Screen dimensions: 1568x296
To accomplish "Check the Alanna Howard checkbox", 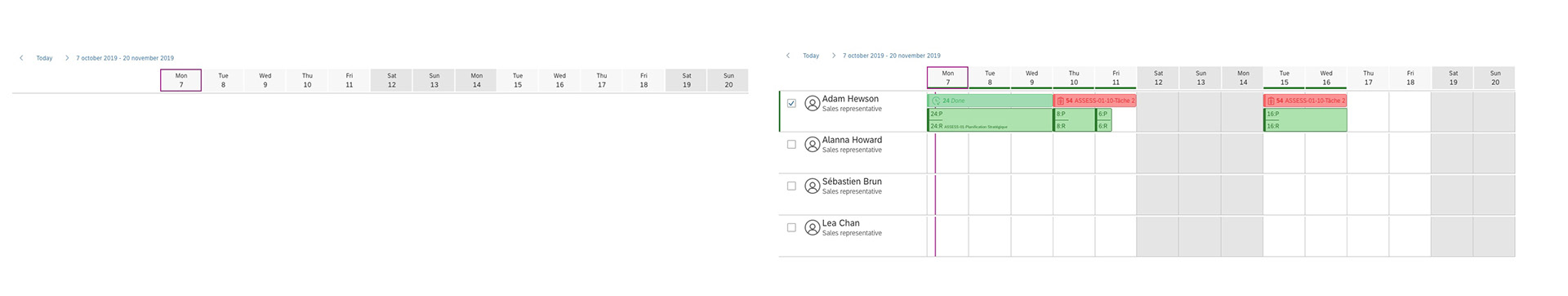I will click(791, 145).
